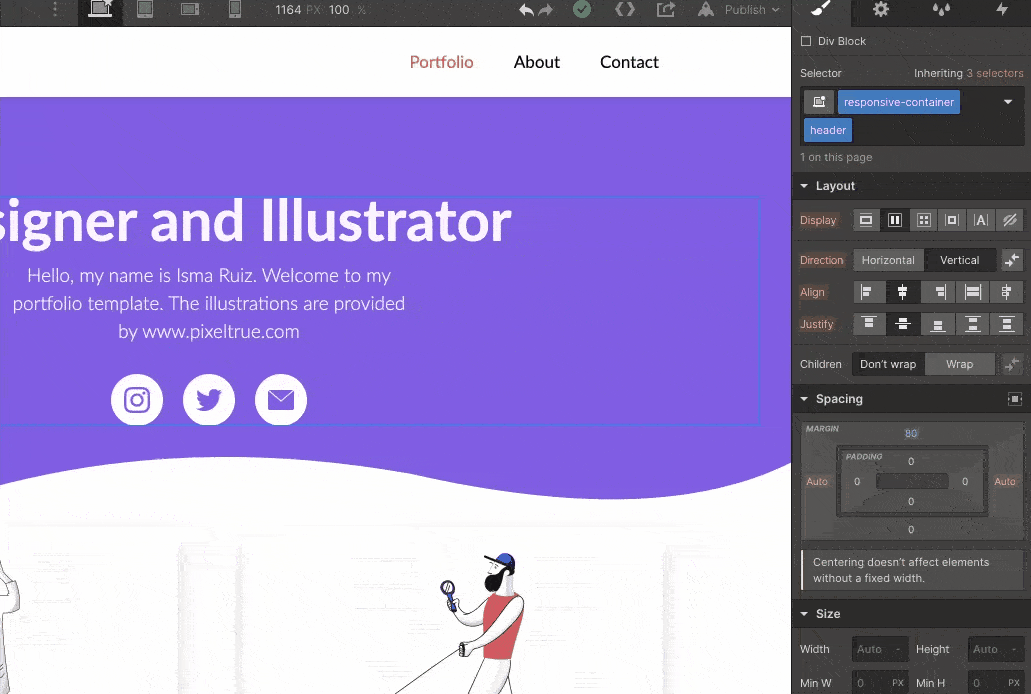Click the Height input field
Viewport: 1031px width, 694px height.
(995, 649)
